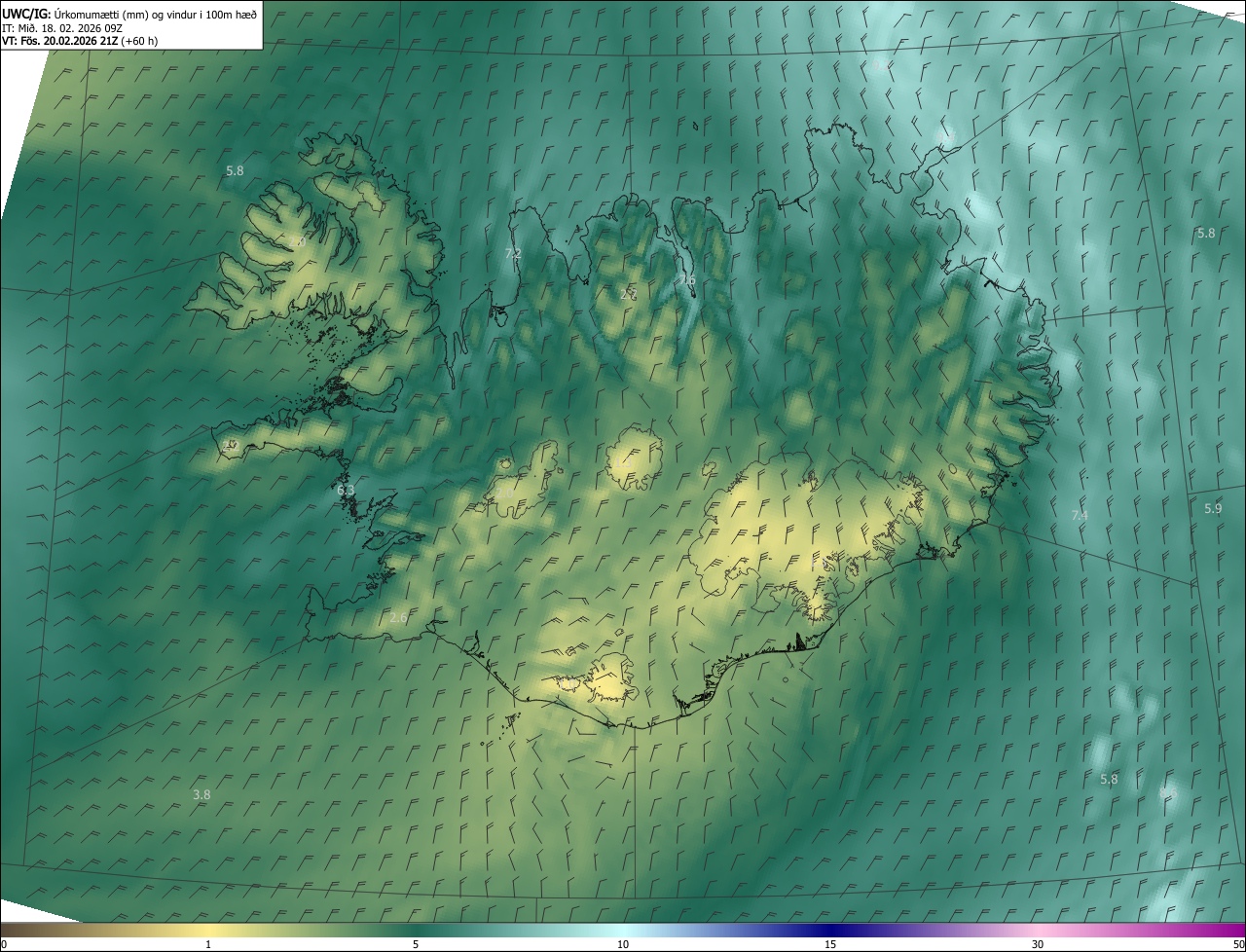Click the 0 tick label on the color bar

3,944
